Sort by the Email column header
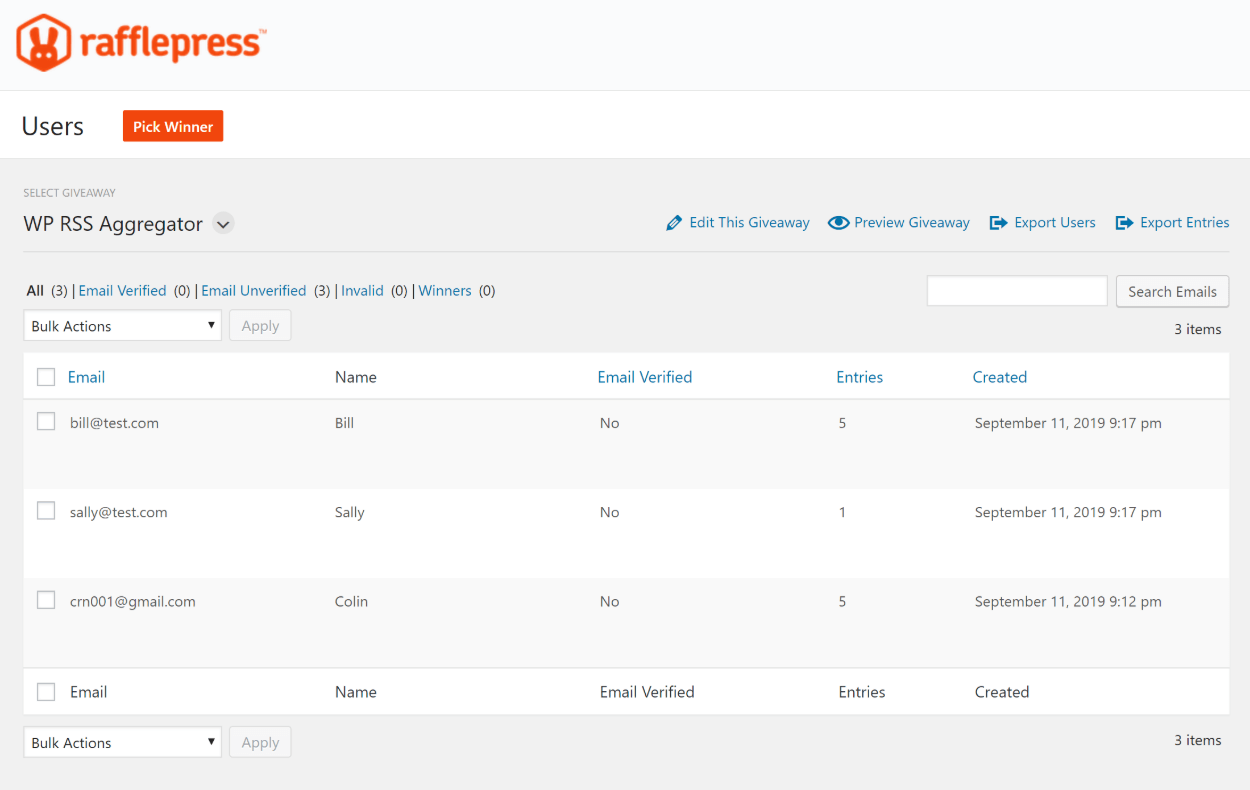 tap(86, 377)
